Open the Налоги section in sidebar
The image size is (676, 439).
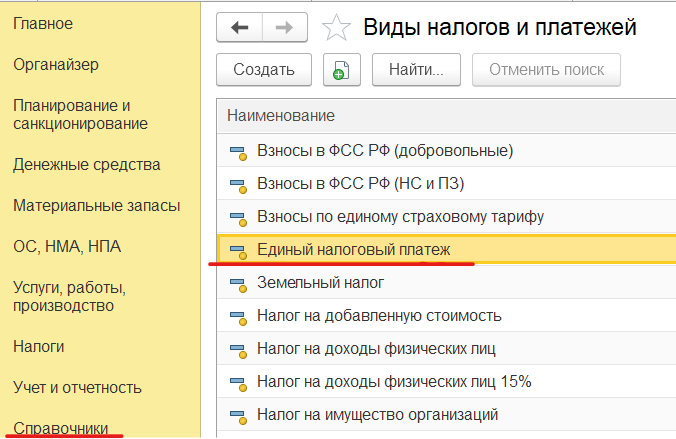click(39, 346)
